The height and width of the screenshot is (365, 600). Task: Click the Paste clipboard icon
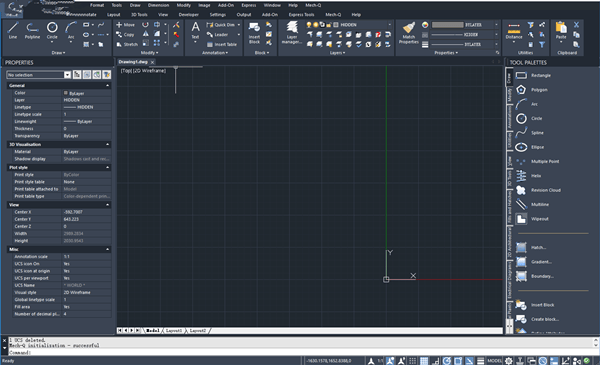pyautogui.click(x=561, y=31)
